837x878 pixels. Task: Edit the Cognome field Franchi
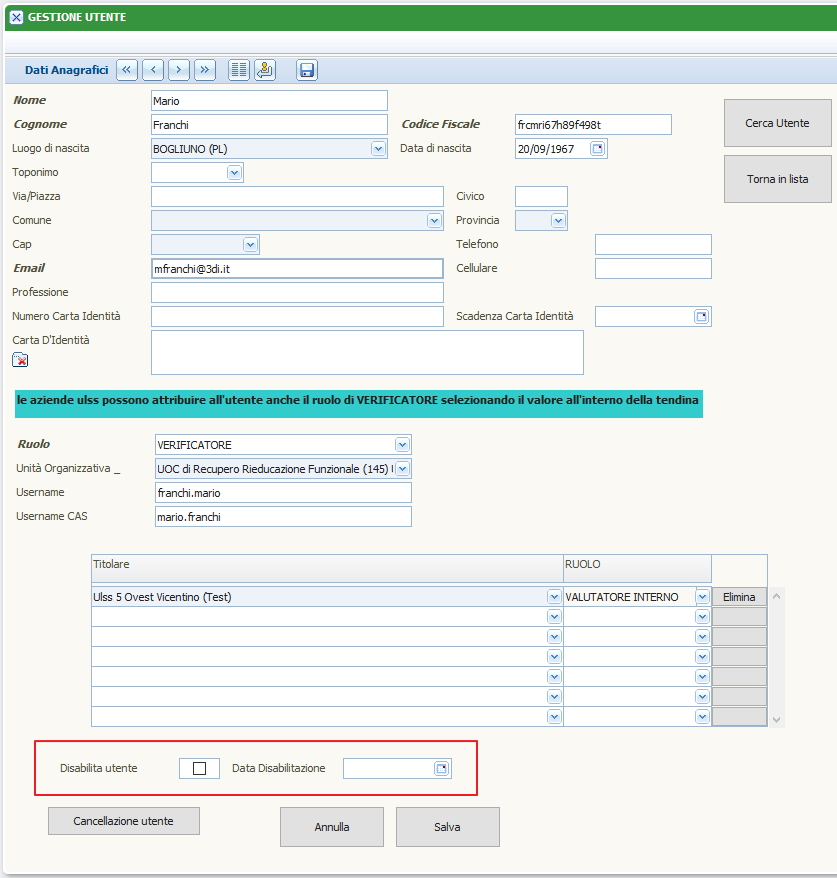click(269, 125)
